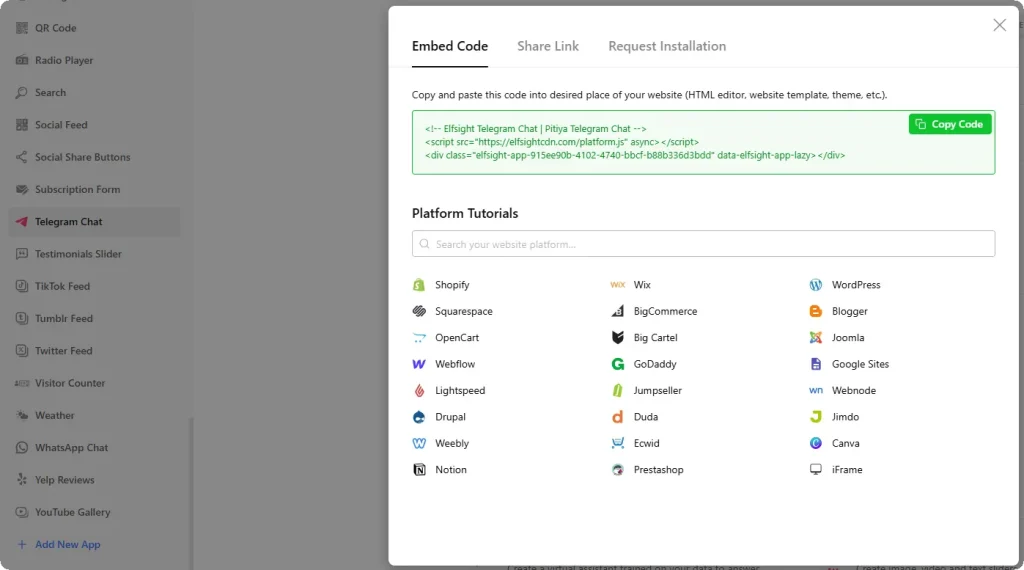Click the iFrame monitor icon
Viewport: 1024px width, 570px height.
coord(816,469)
